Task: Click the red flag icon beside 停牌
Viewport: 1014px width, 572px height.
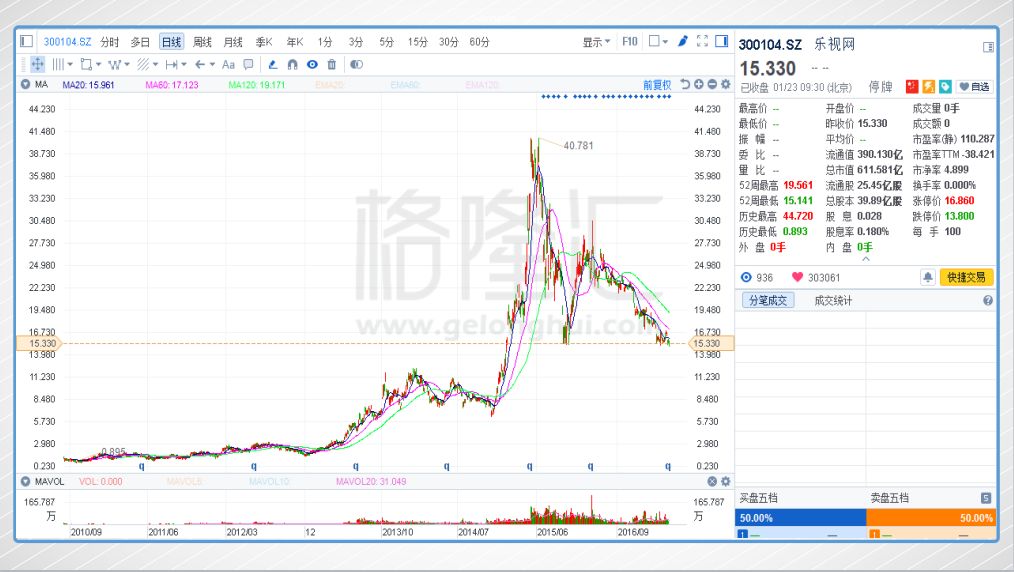Action: pos(912,87)
